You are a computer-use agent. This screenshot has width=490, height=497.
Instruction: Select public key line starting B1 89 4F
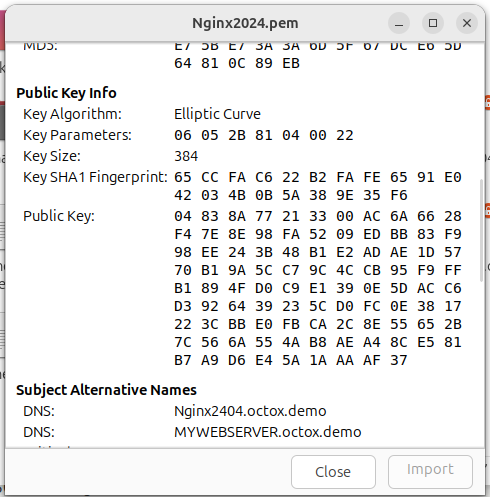[318, 288]
